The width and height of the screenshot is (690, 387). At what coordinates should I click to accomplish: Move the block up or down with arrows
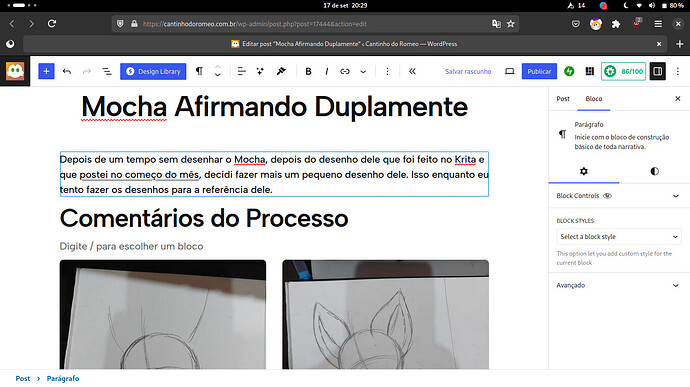coord(217,71)
